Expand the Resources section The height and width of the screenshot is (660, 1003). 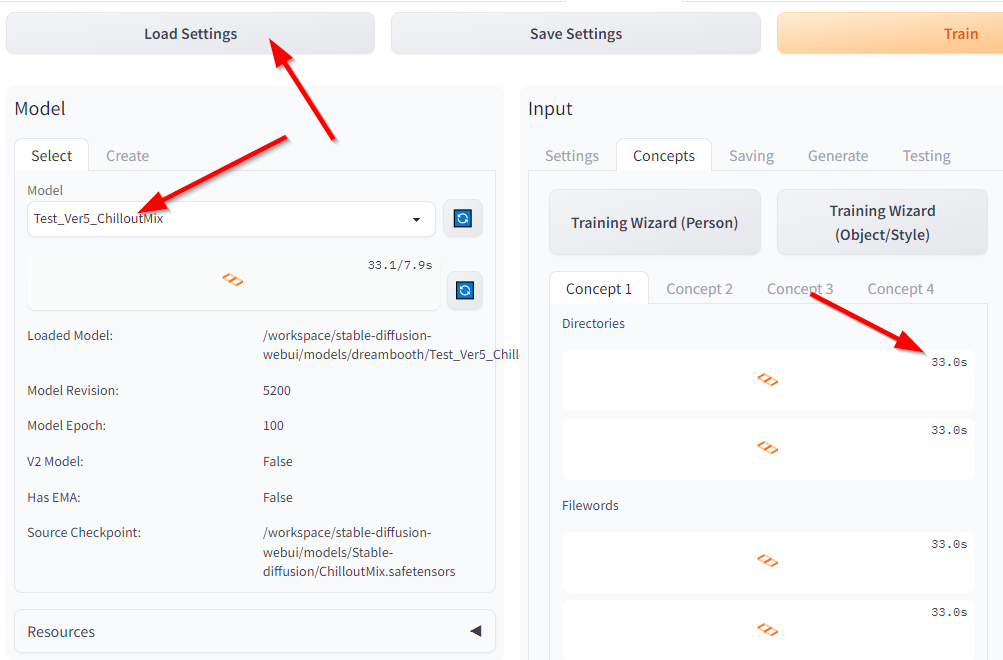255,632
